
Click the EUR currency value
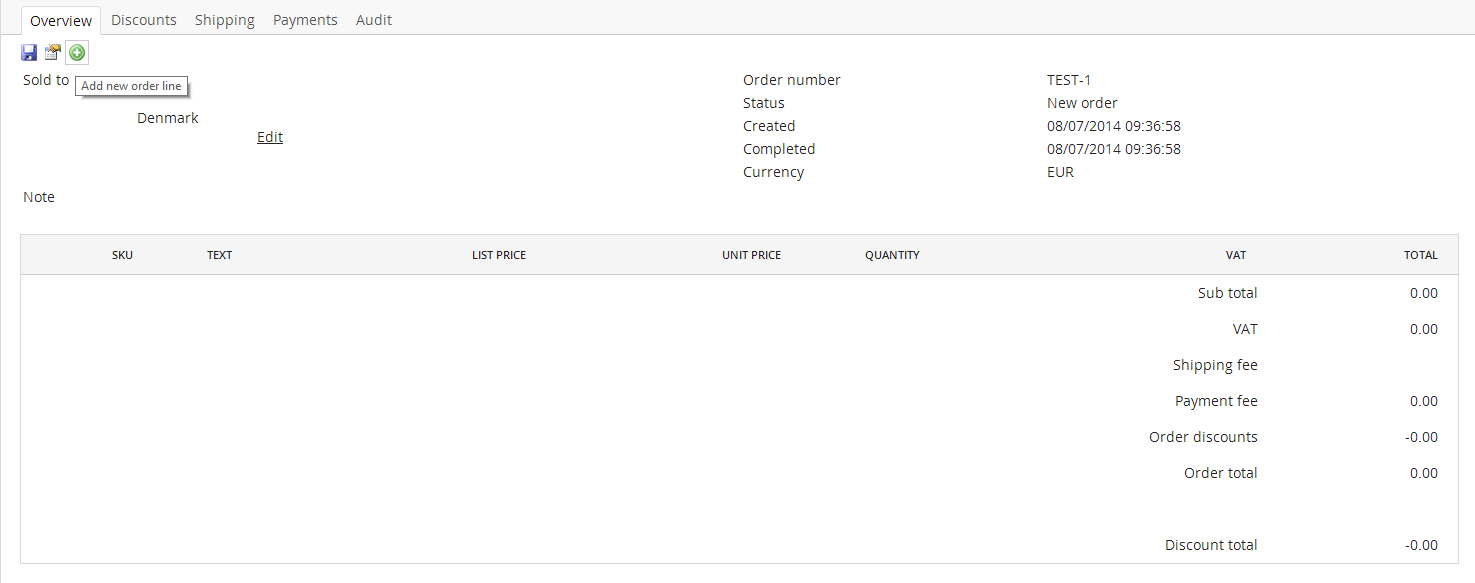[1060, 172]
